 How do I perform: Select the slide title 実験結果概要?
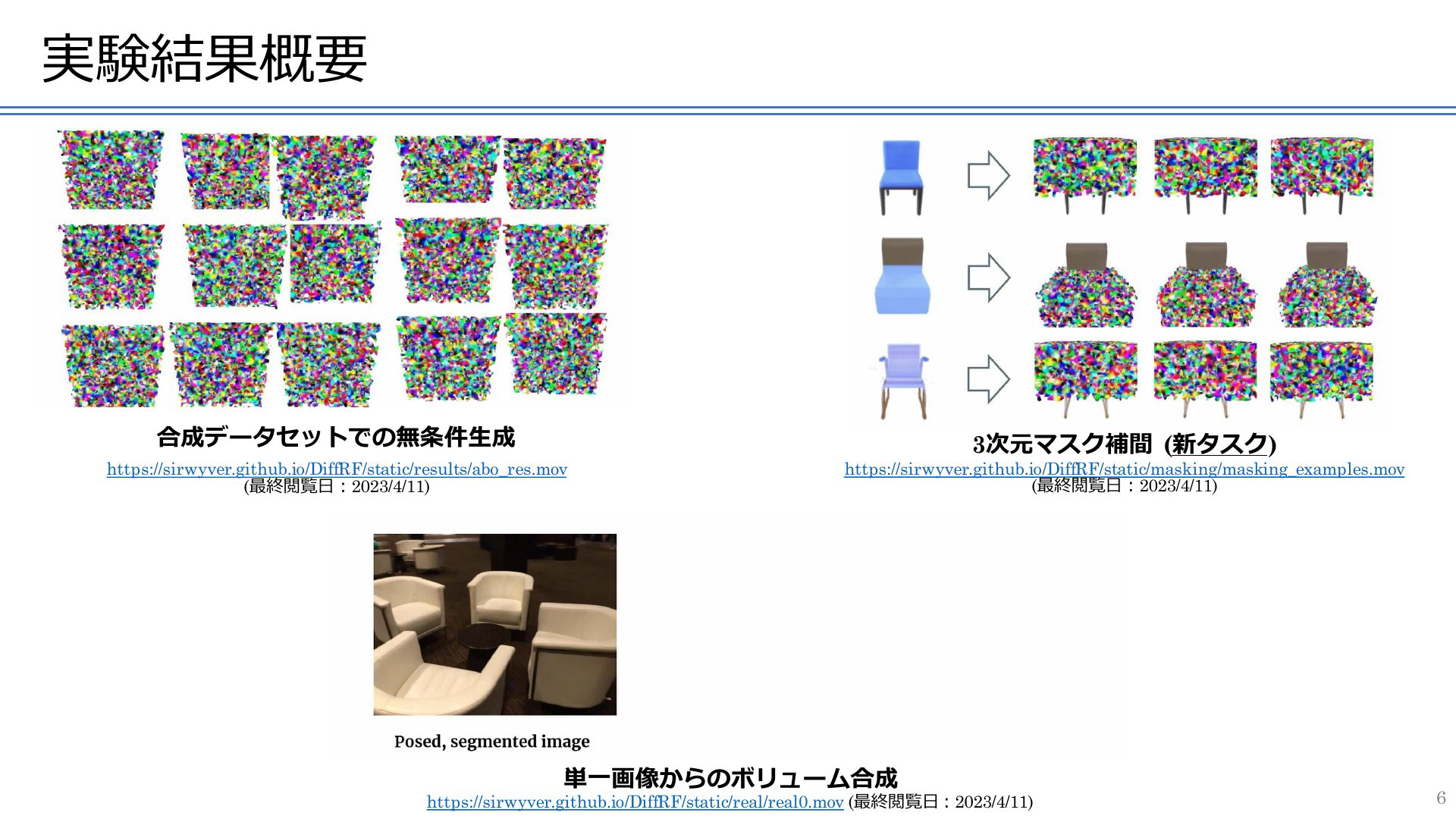[205, 59]
